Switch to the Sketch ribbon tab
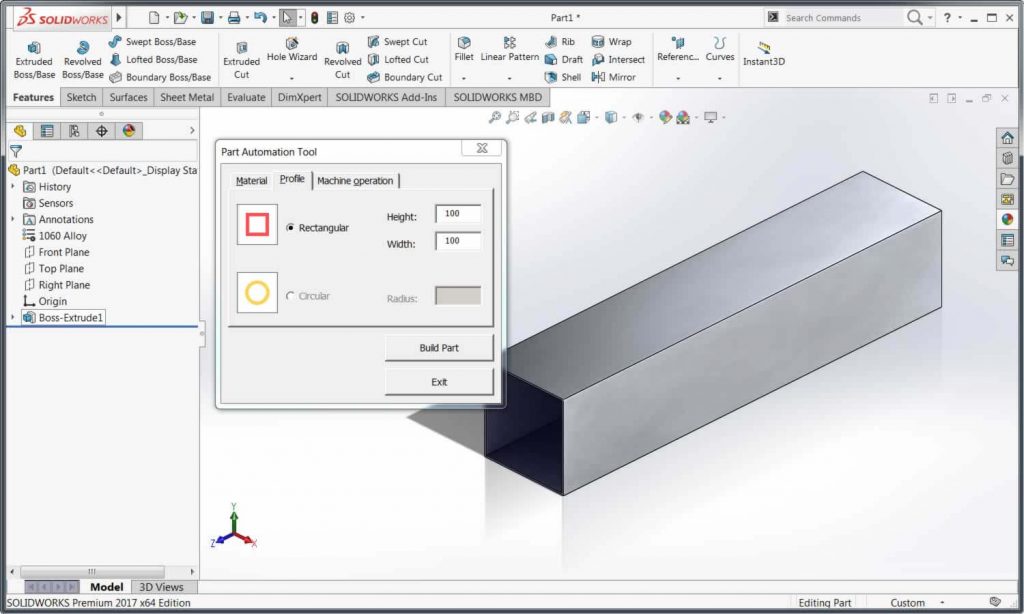 point(81,97)
